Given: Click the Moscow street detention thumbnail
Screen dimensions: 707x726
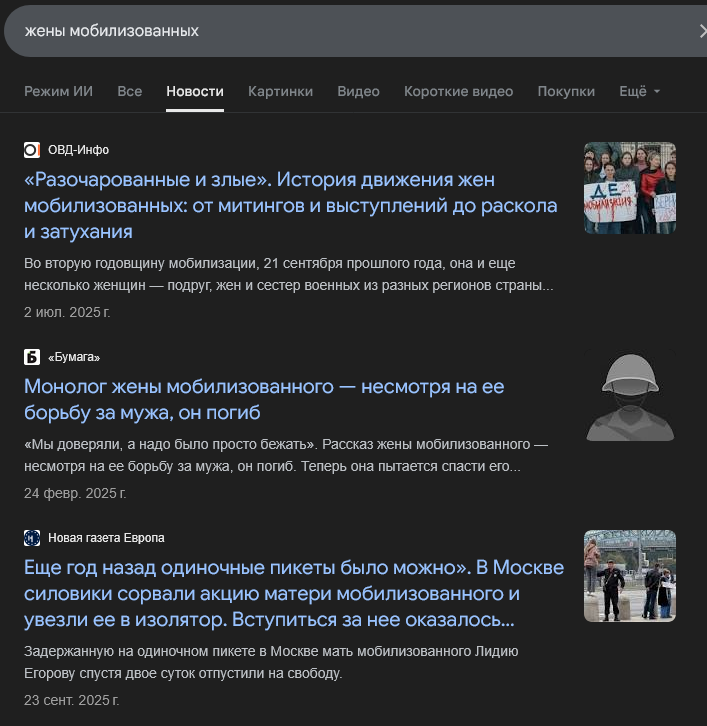Looking at the screenshot, I should (629, 576).
